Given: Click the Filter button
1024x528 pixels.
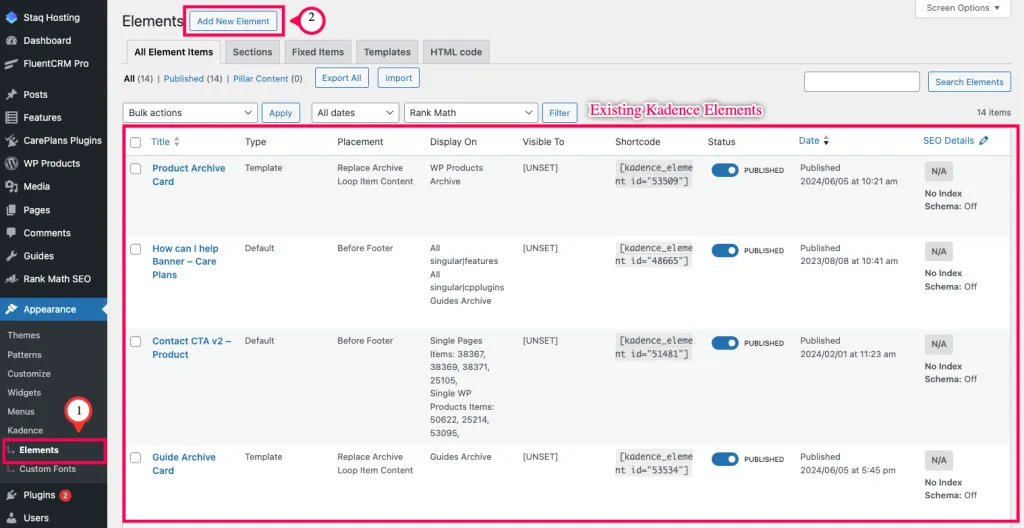Looking at the screenshot, I should point(560,113).
